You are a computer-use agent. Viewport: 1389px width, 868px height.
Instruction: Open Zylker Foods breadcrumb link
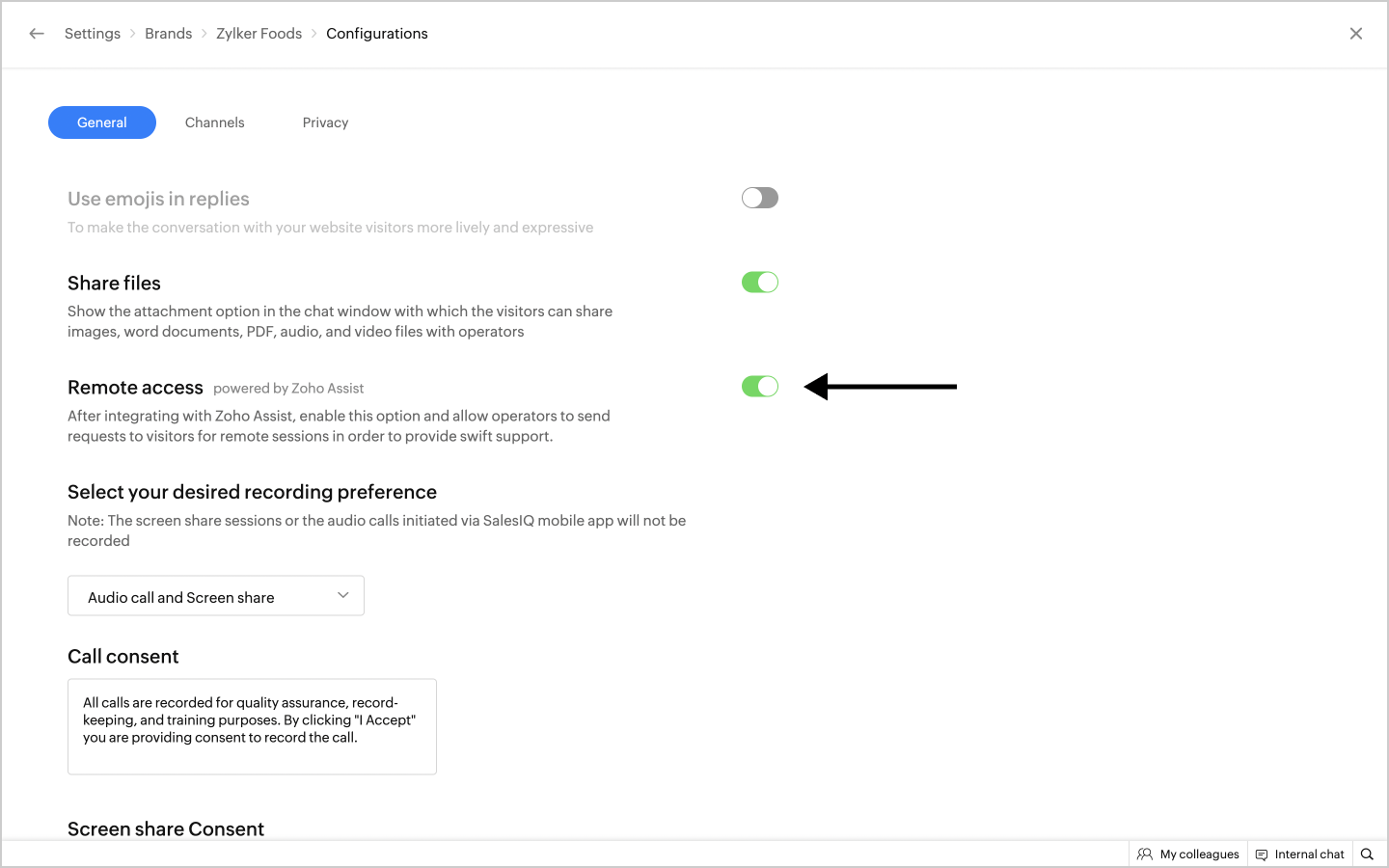tap(259, 34)
